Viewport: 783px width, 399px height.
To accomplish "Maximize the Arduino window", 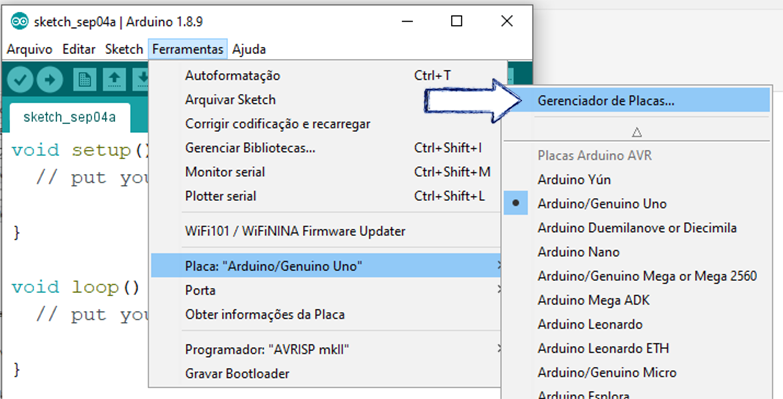I will pyautogui.click(x=456, y=21).
